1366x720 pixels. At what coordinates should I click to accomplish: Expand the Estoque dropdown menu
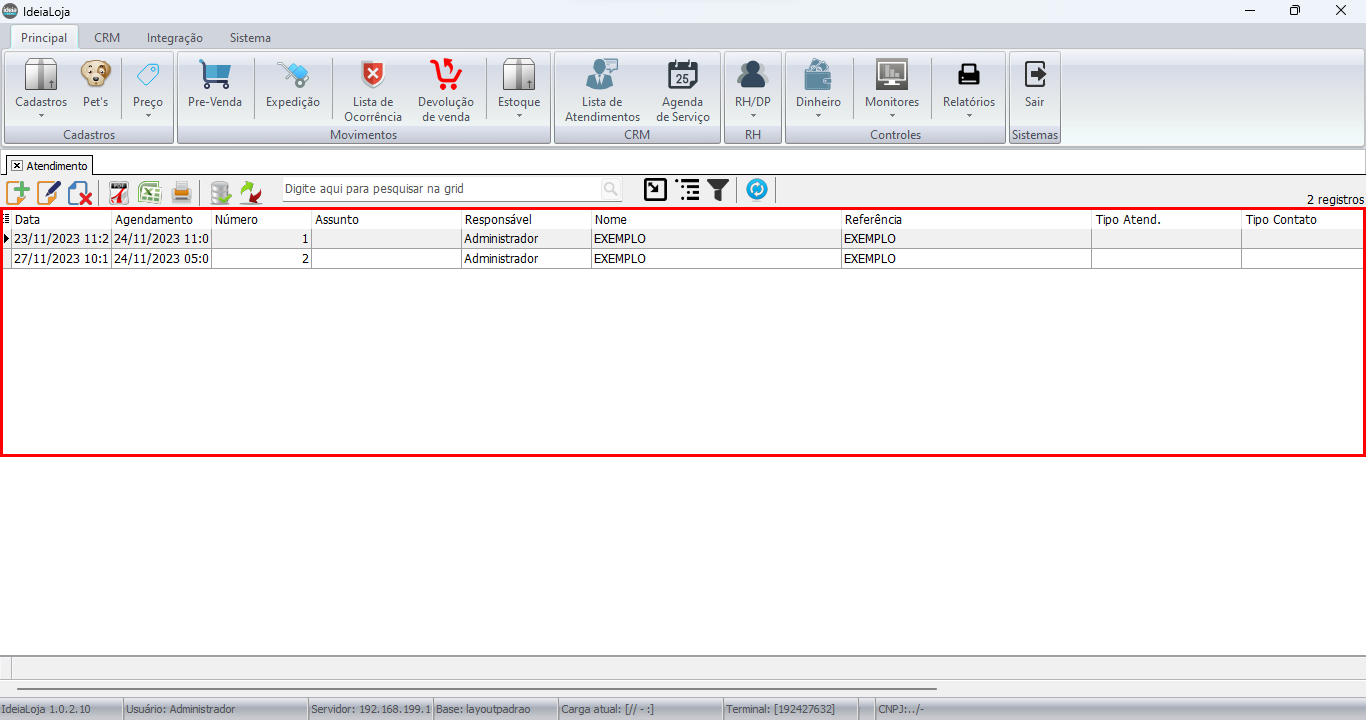[519, 90]
